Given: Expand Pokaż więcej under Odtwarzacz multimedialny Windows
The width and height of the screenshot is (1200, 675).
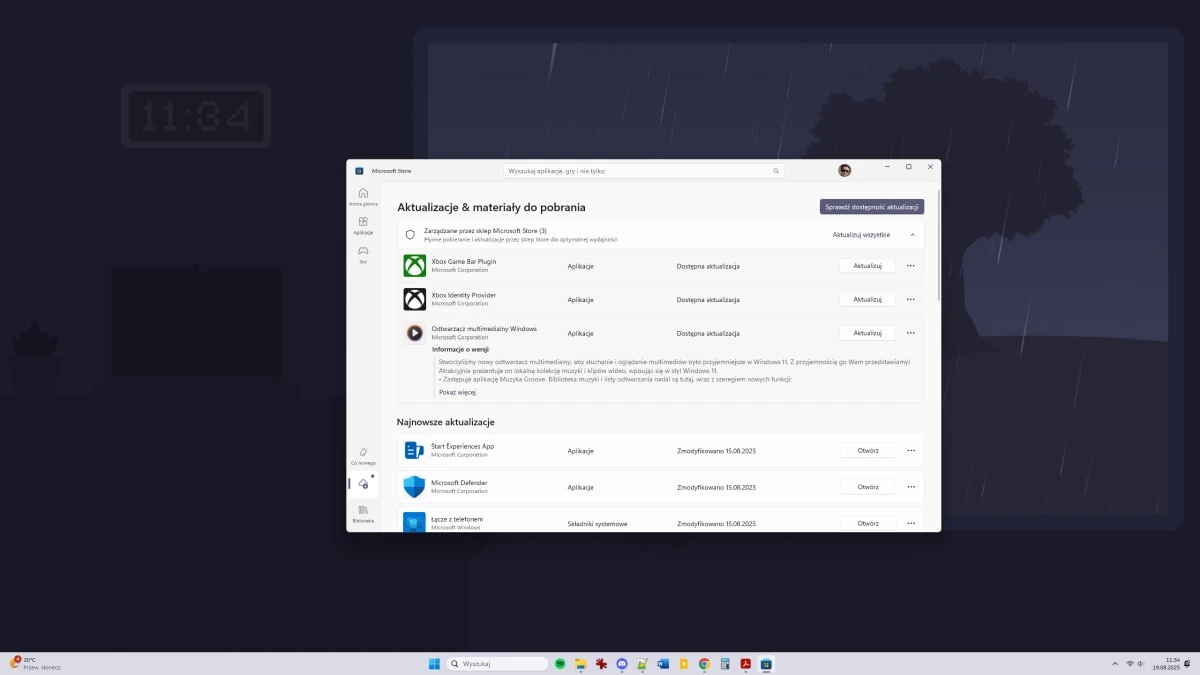Looking at the screenshot, I should click(457, 392).
